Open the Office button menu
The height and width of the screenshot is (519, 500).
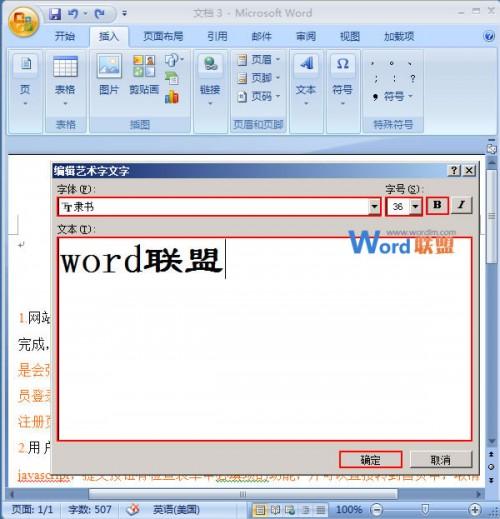[23, 21]
